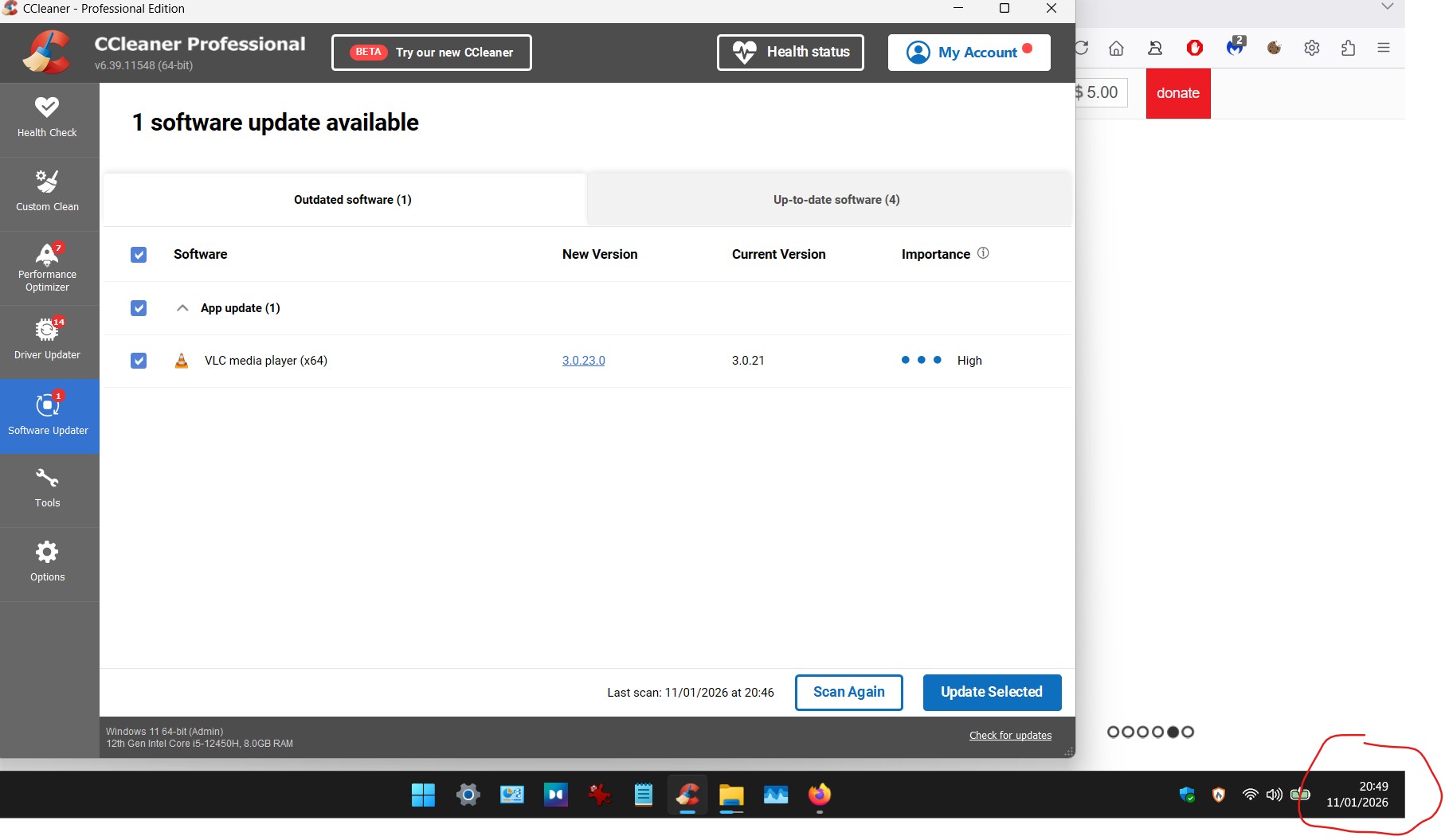Click the Update Selected button
Viewport: 1445px width, 840px height.
[x=991, y=692]
